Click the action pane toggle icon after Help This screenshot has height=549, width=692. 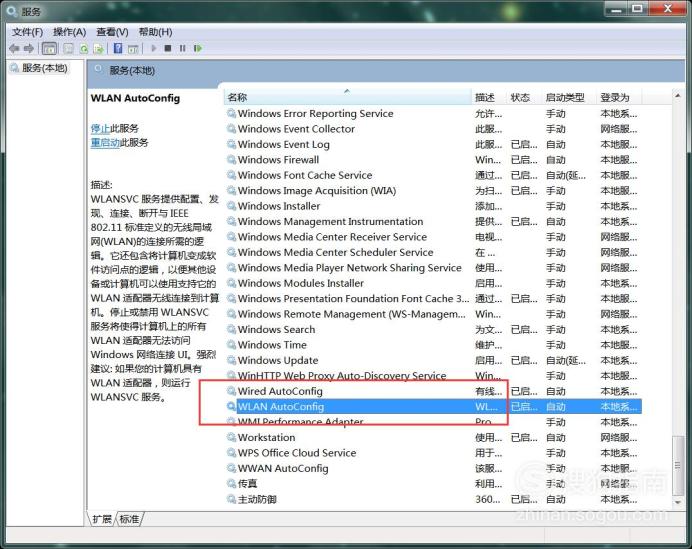pos(133,49)
